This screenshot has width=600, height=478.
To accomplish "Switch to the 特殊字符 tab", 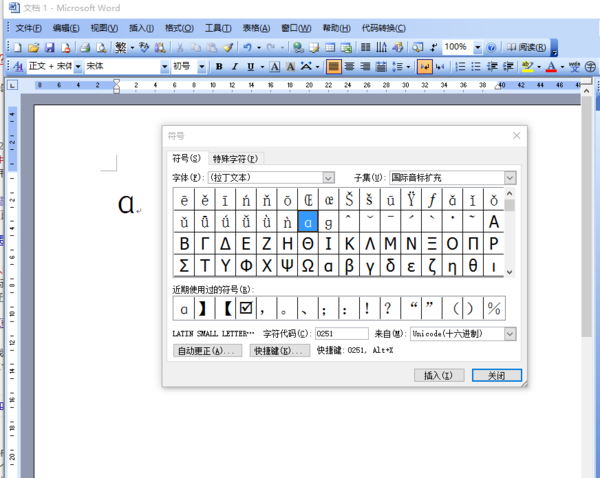I will (235, 159).
